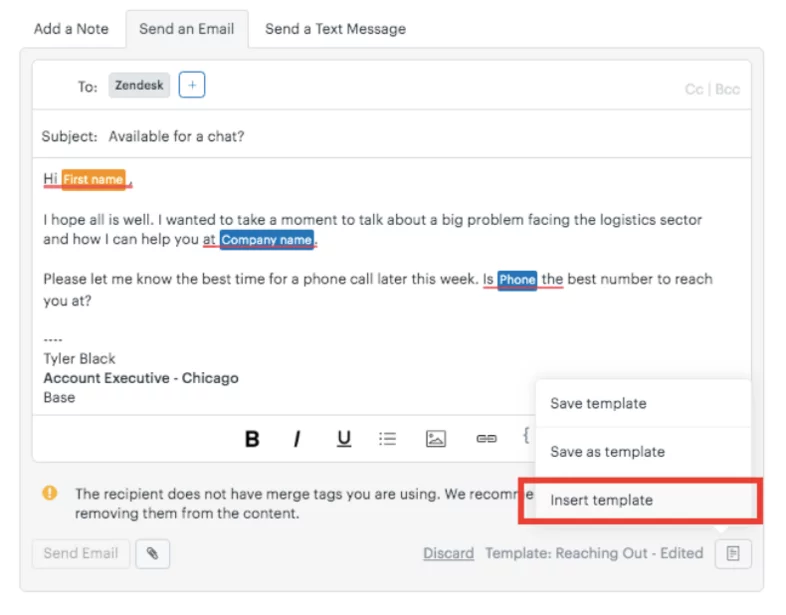The image size is (786, 615).
Task: Apply italic formatting to text
Action: click(297, 439)
